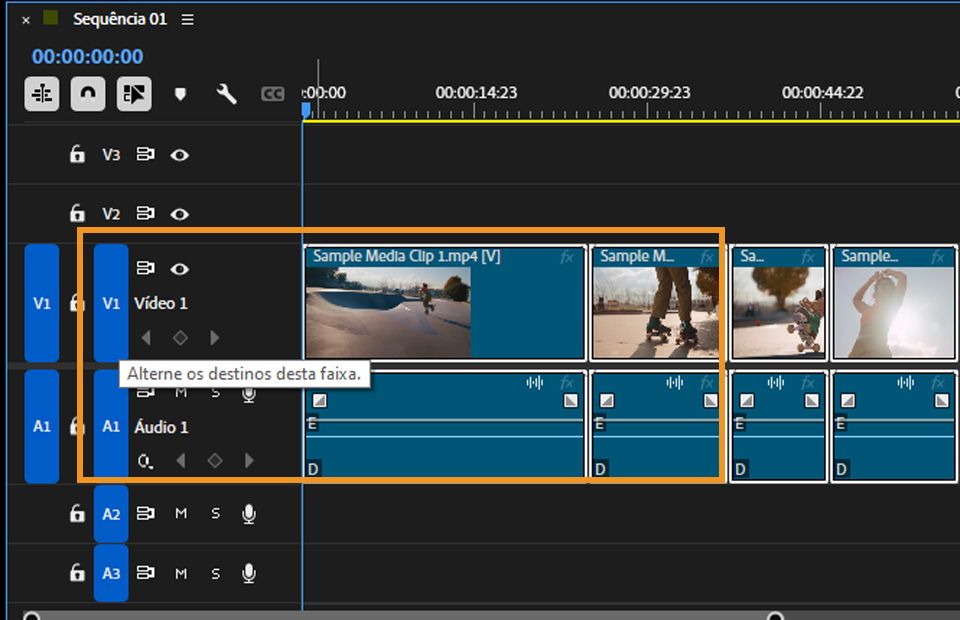The image size is (960, 620).
Task: Mute audio track A3
Action: click(x=181, y=574)
